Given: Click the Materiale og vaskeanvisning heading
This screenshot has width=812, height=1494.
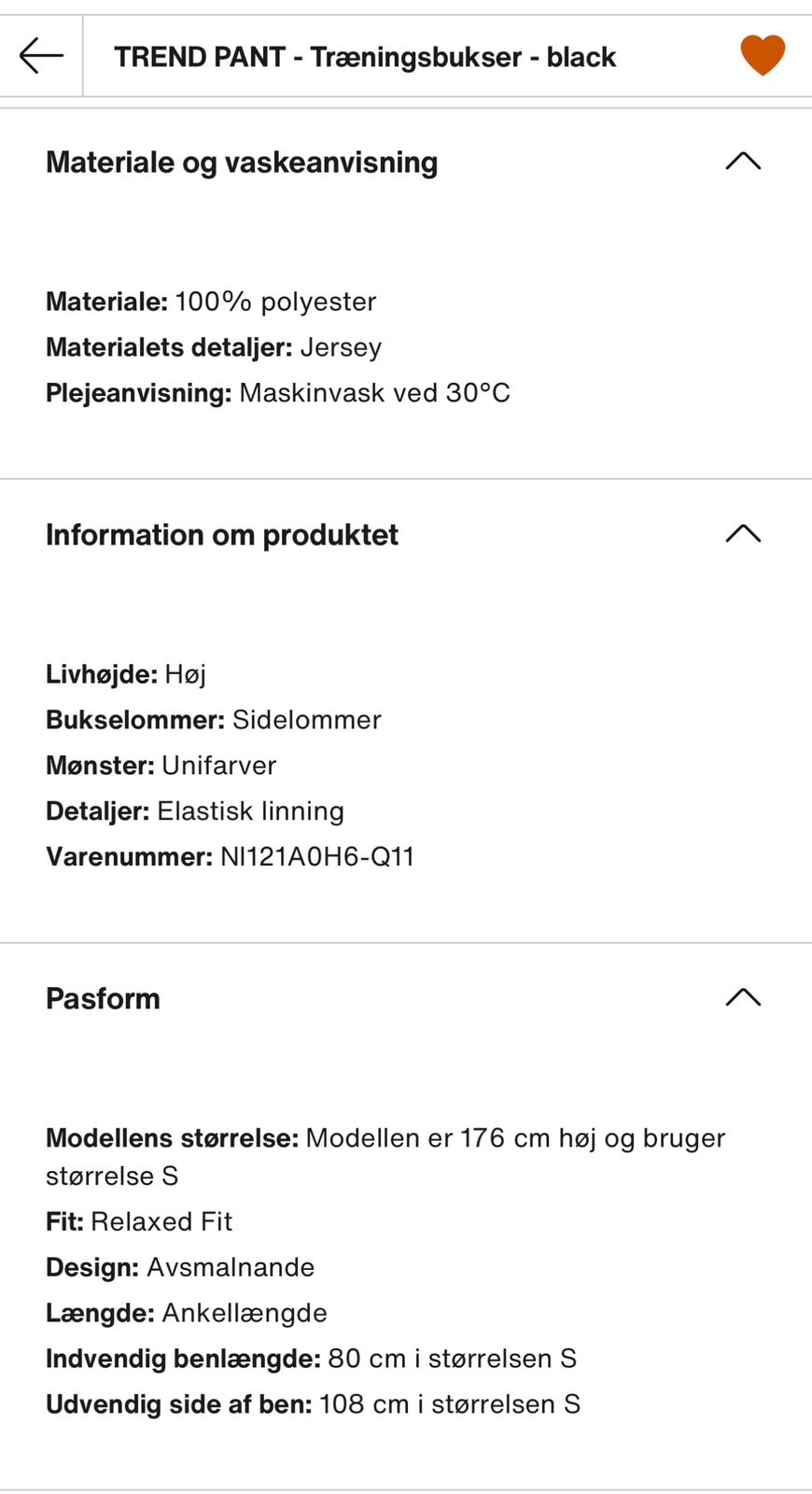Looking at the screenshot, I should click(x=242, y=162).
